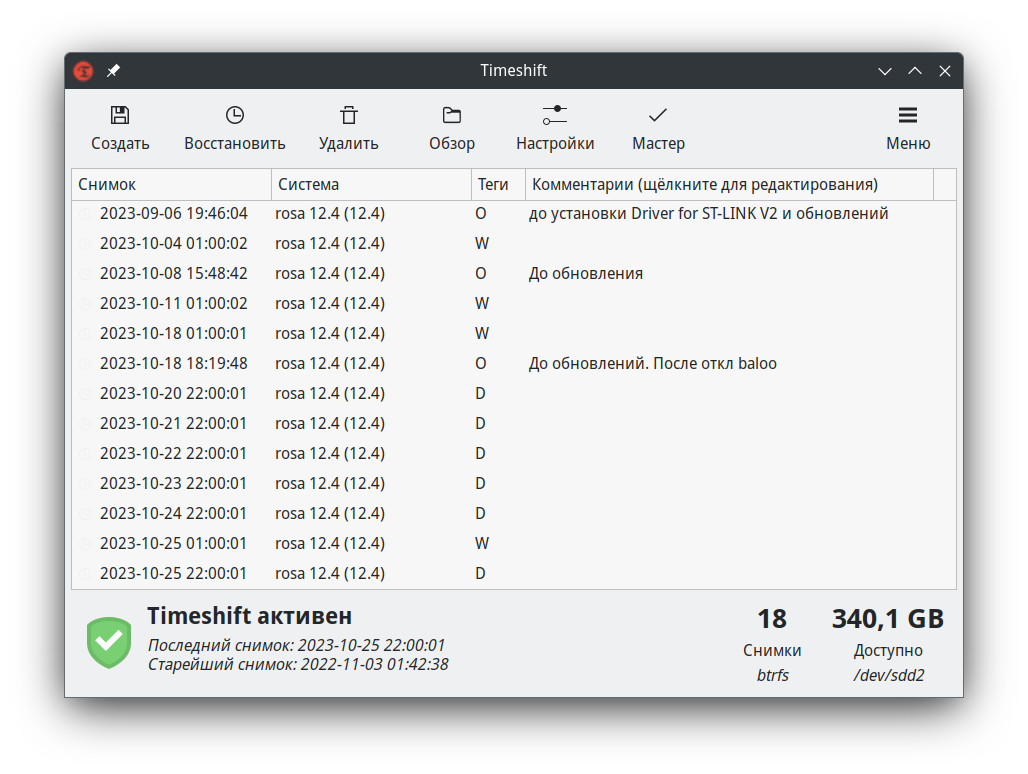1028x774 pixels.
Task: Select snapshot 2023-10-11 01:00:02
Action: pos(513,304)
